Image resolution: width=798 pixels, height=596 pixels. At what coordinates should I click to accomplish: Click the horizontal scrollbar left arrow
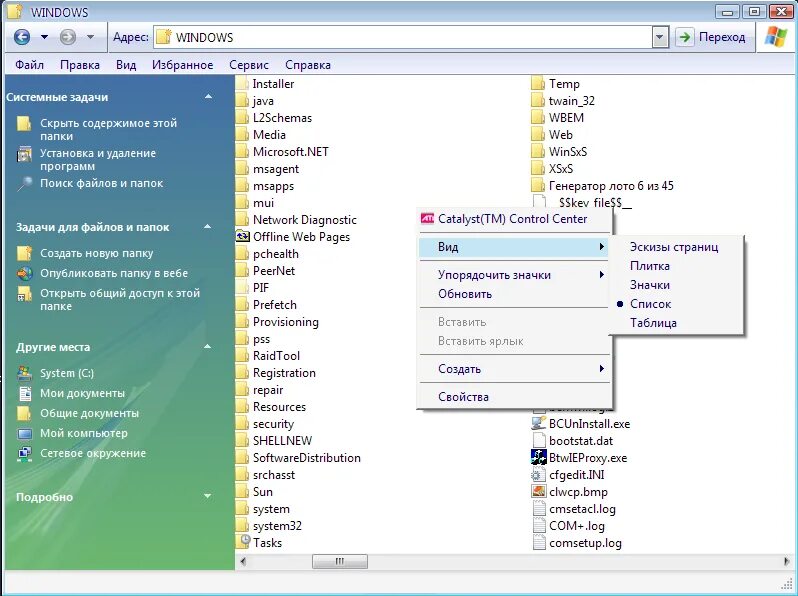(243, 561)
